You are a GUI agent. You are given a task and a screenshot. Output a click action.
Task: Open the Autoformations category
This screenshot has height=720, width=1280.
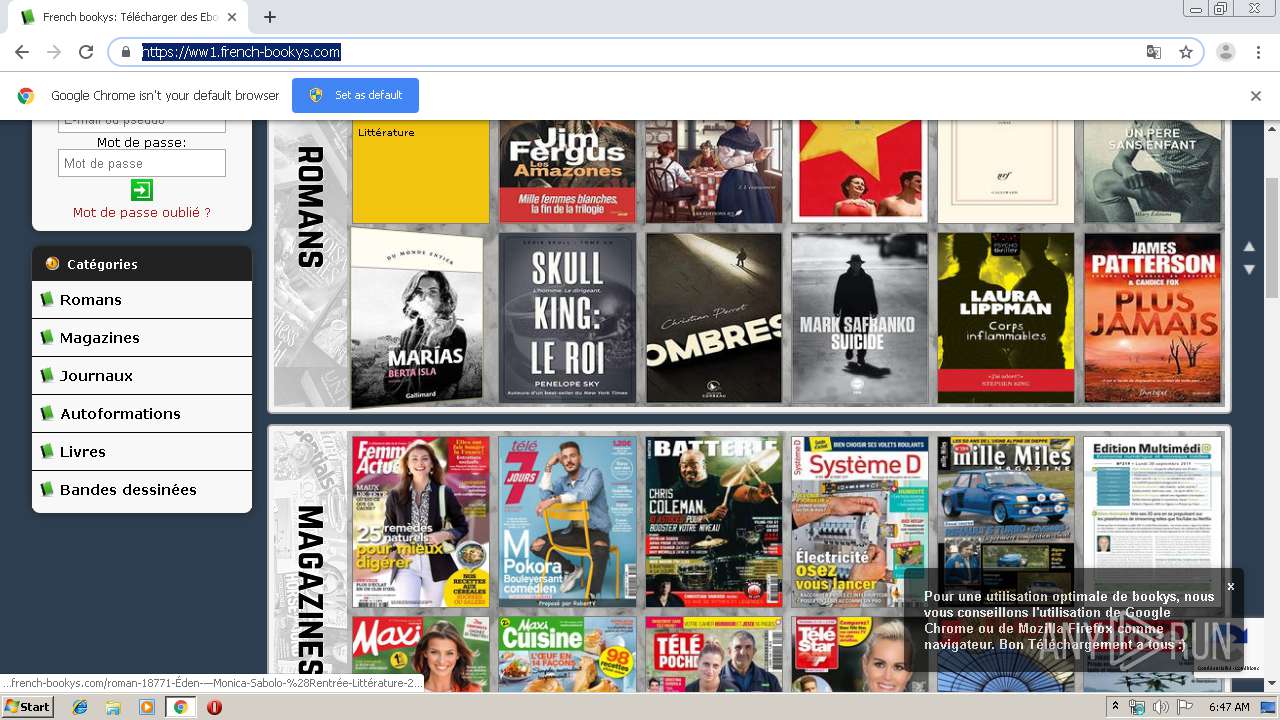(142, 414)
